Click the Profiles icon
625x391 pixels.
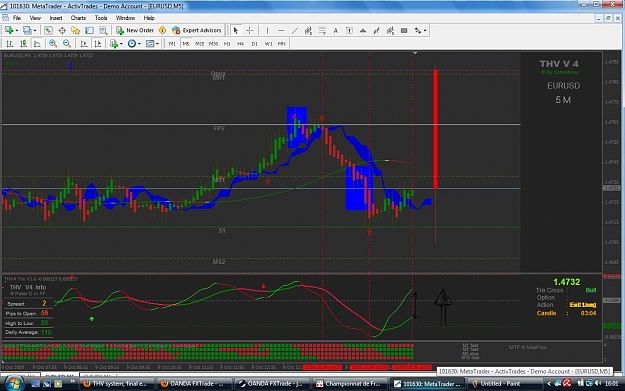[27, 30]
